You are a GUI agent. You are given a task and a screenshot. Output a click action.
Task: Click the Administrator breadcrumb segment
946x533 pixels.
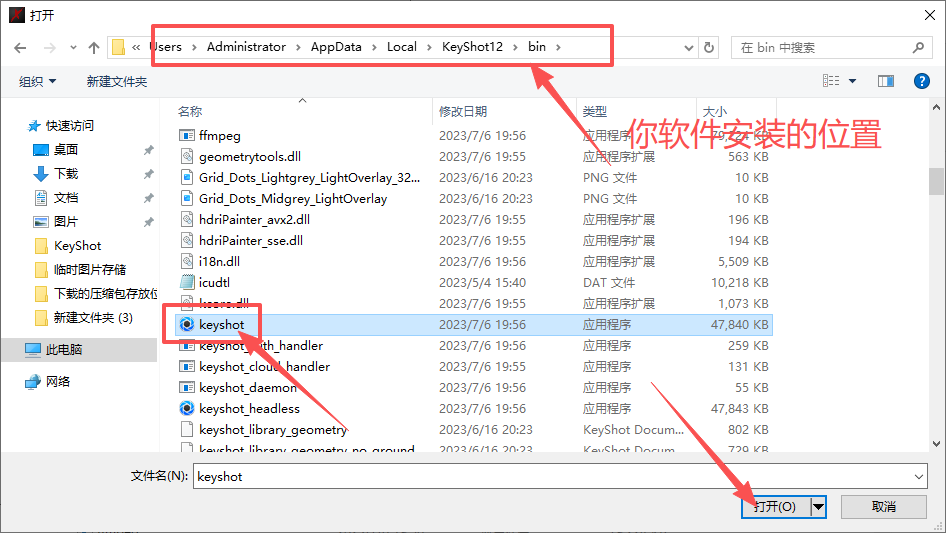tap(246, 47)
